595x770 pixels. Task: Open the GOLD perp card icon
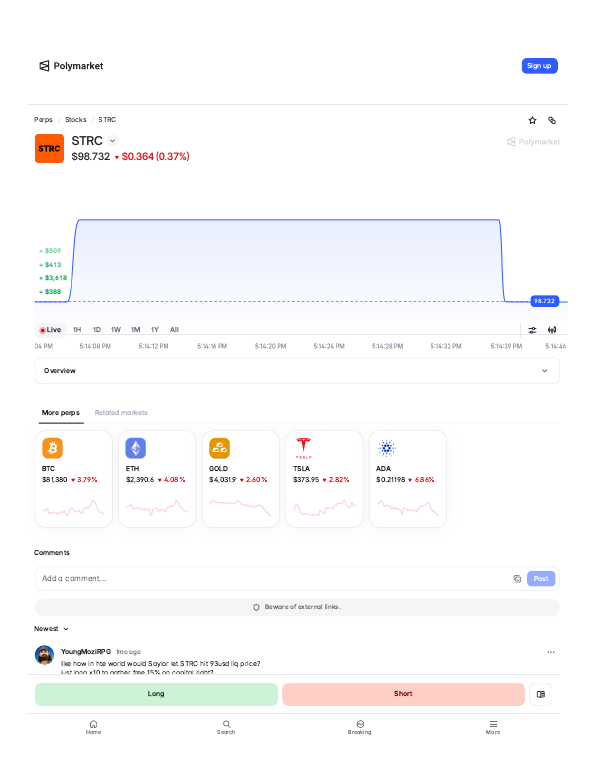[219, 448]
